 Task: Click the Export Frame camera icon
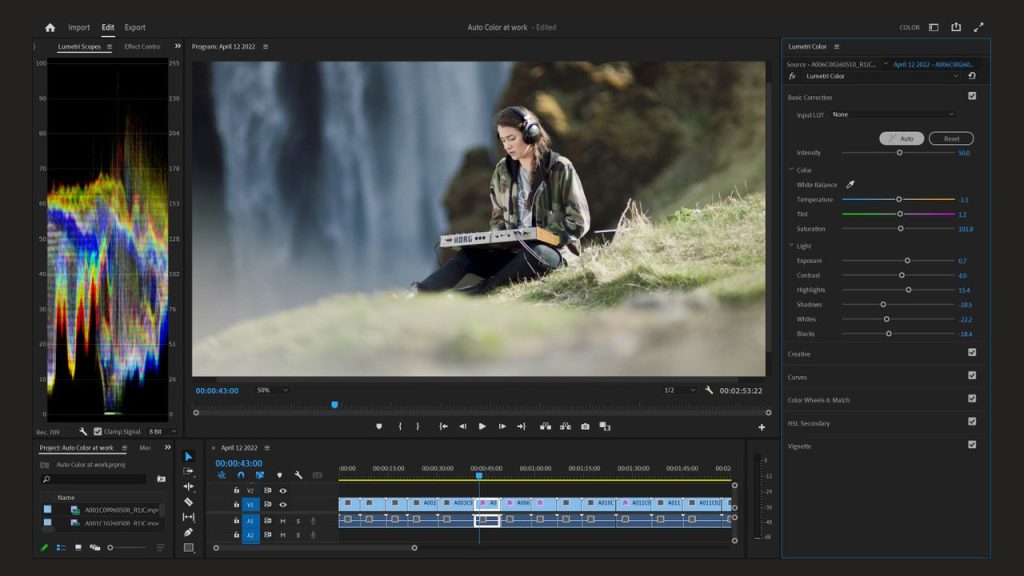pos(584,426)
